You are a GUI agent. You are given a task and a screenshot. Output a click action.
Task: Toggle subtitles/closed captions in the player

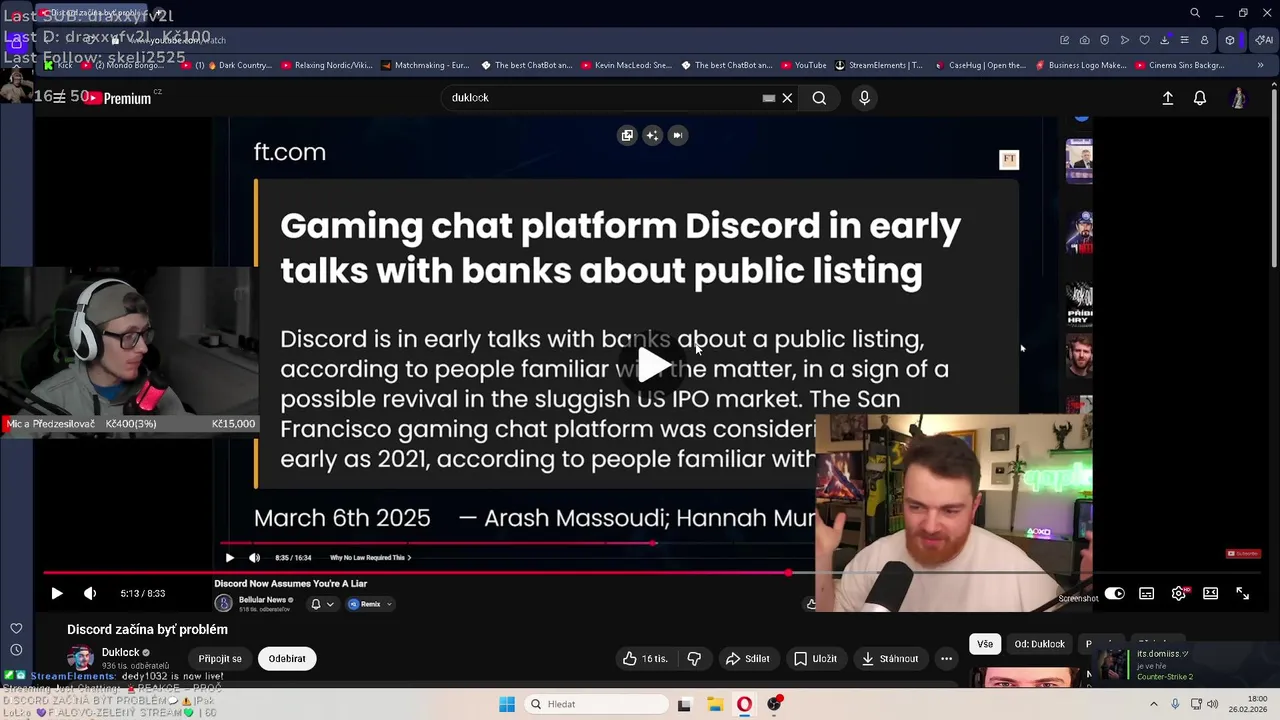tap(1147, 593)
